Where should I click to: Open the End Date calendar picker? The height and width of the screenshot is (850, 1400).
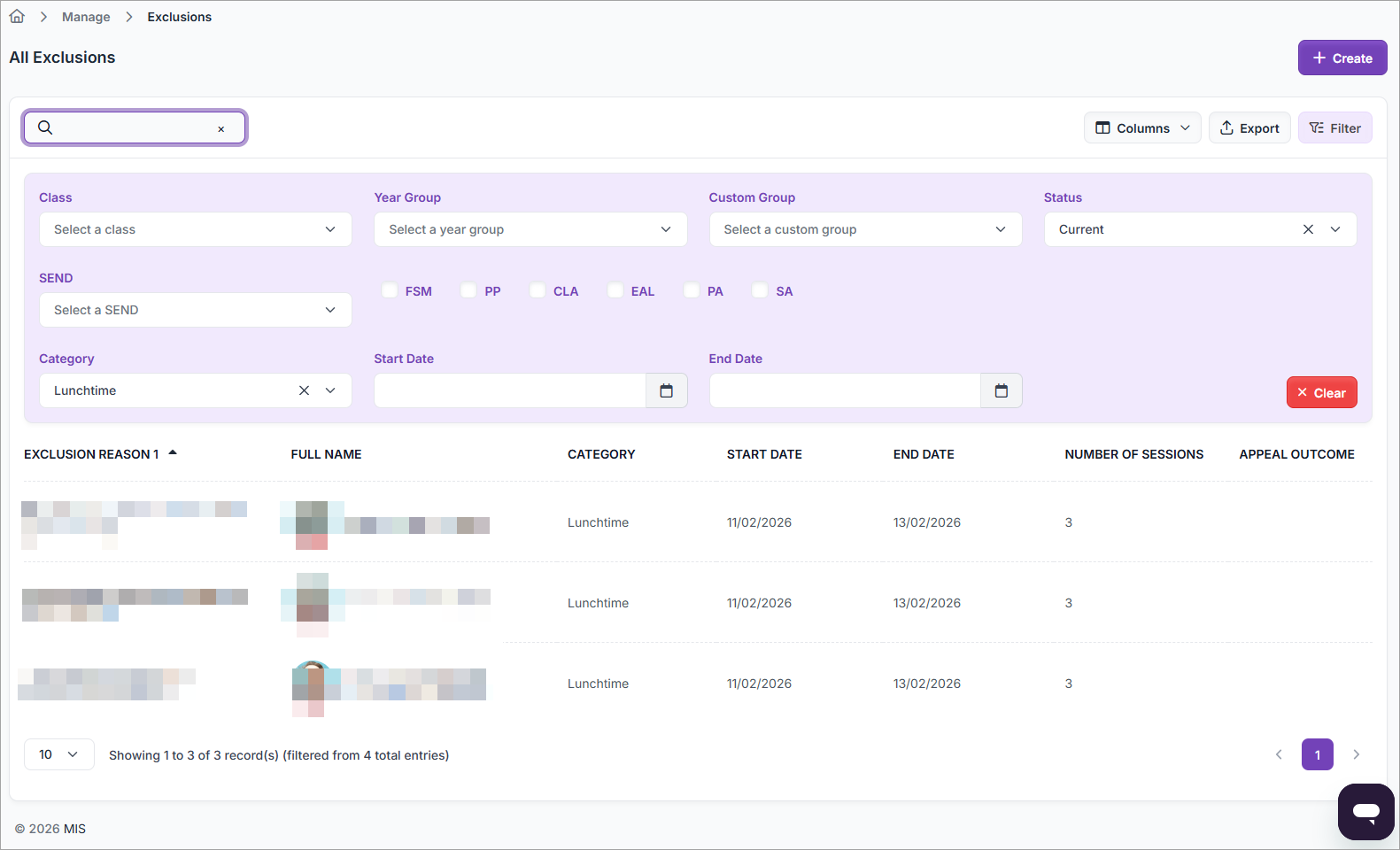pos(1001,390)
